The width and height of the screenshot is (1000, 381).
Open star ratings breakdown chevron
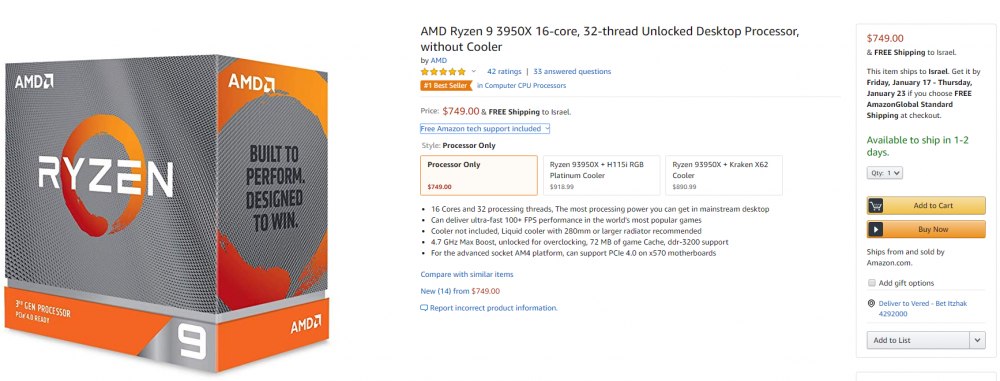click(473, 71)
